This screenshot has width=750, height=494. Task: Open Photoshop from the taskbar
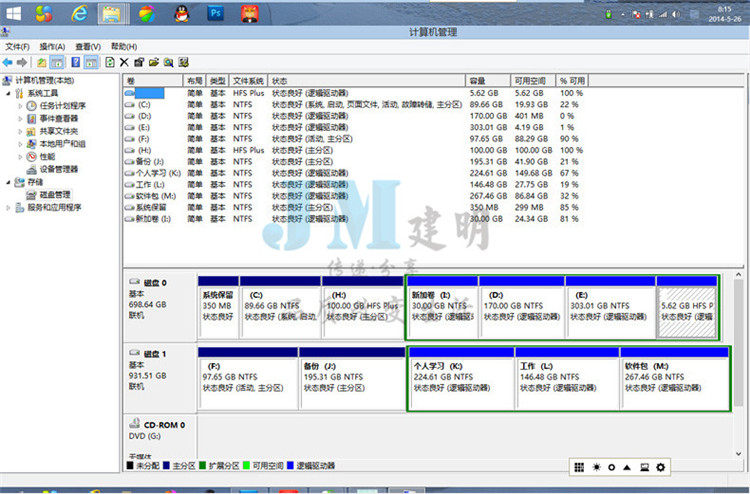(216, 13)
